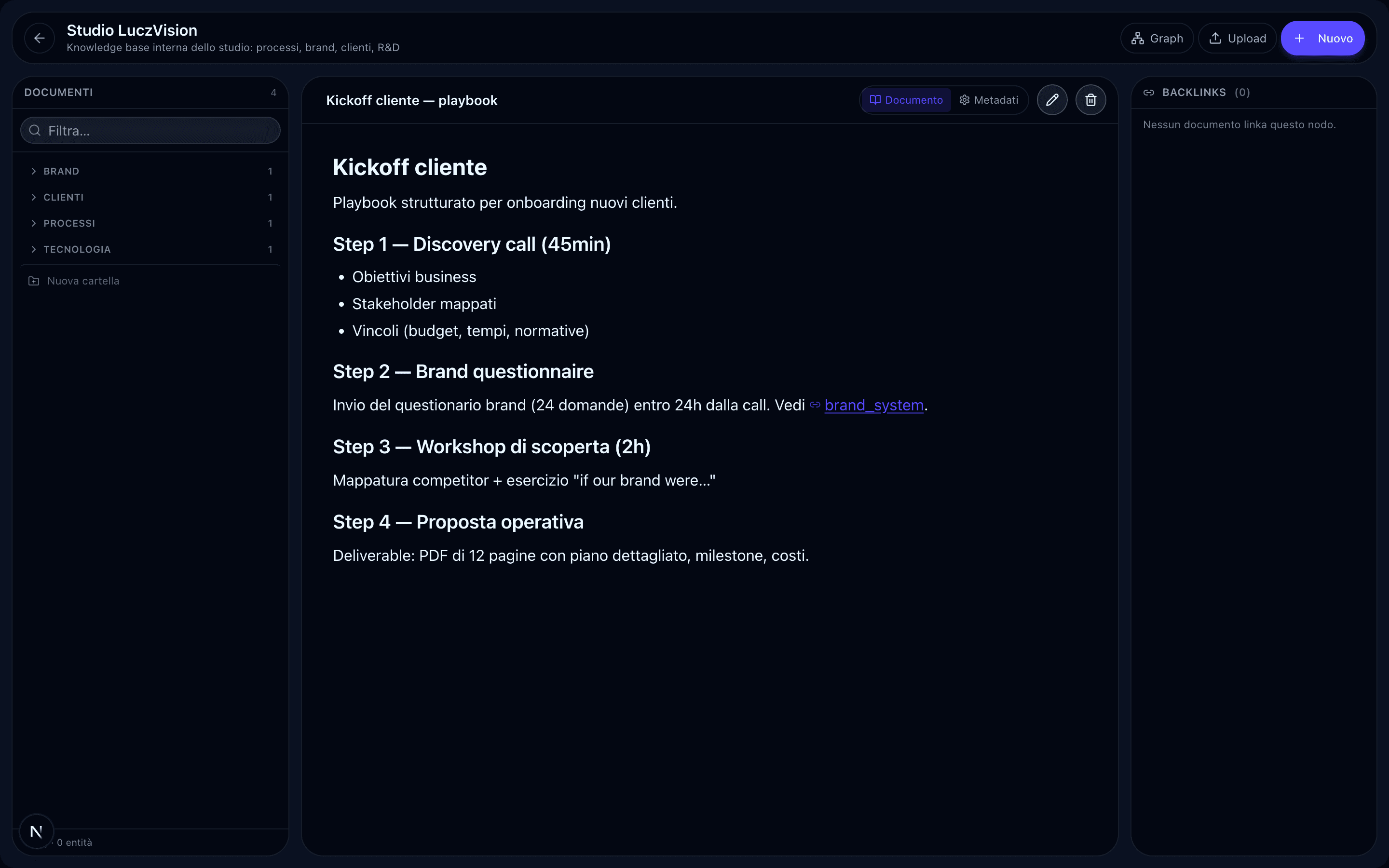Click the 'Mappatura competitor' paragraph

pos(524,480)
